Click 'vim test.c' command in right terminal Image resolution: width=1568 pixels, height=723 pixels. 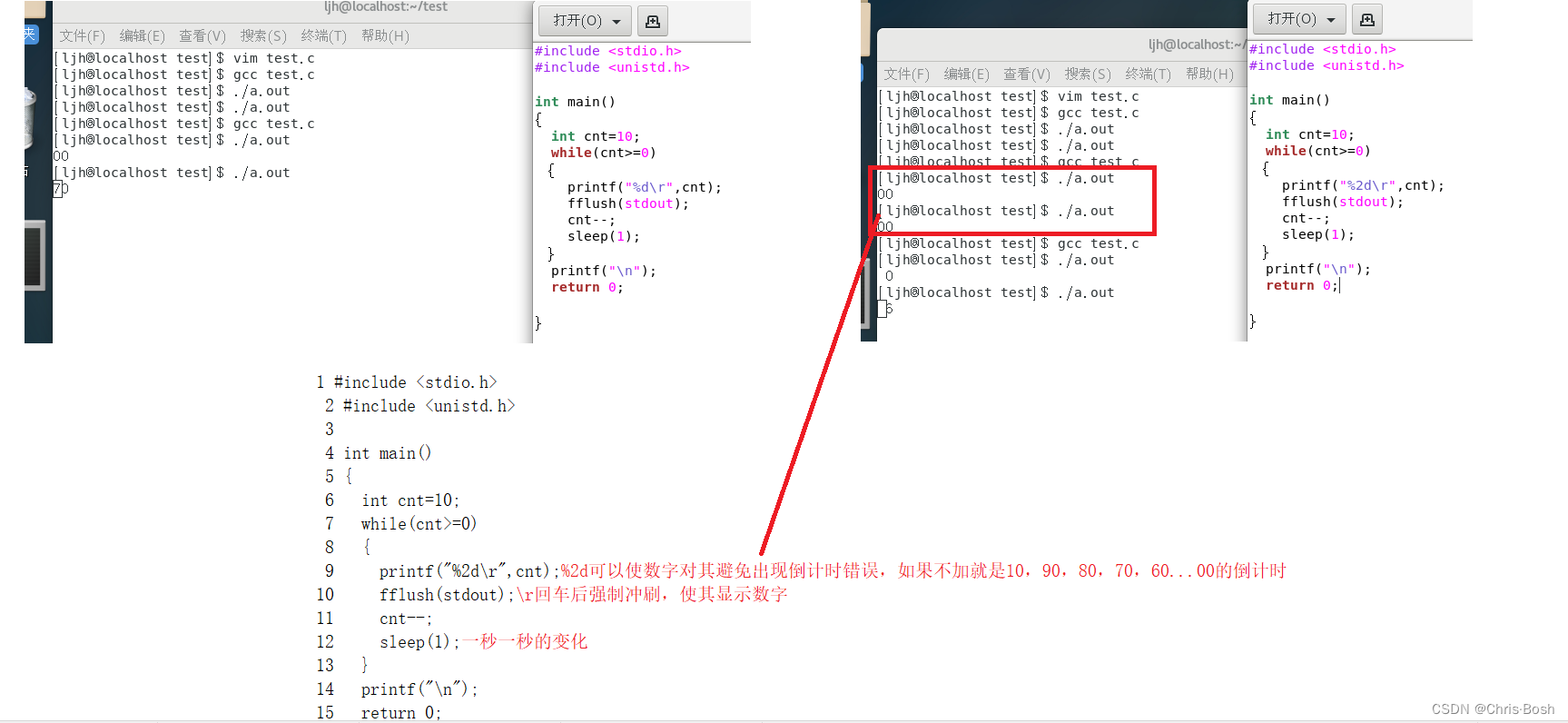(1099, 96)
